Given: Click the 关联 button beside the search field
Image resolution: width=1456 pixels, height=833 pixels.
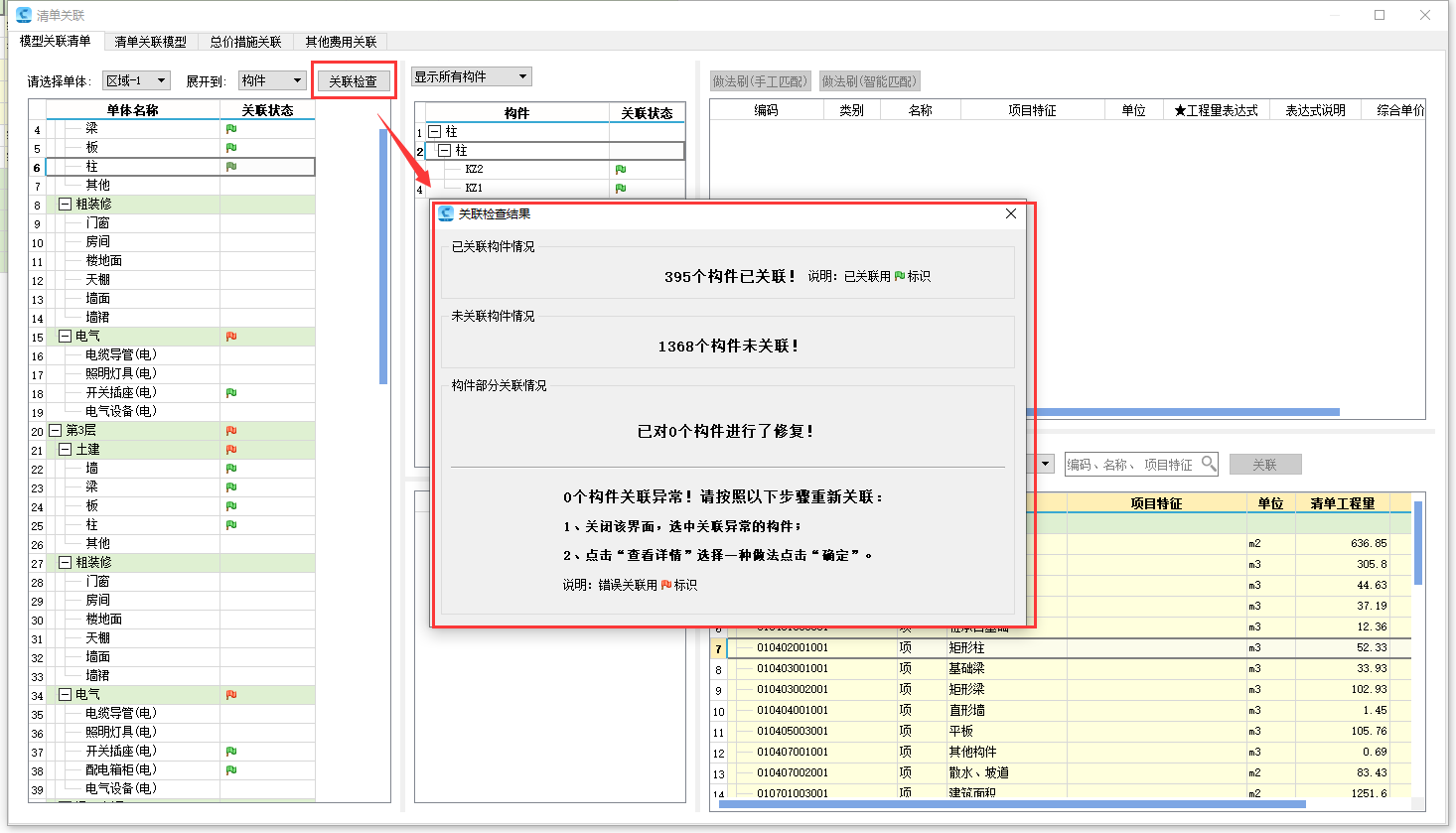Looking at the screenshot, I should pyautogui.click(x=1265, y=465).
